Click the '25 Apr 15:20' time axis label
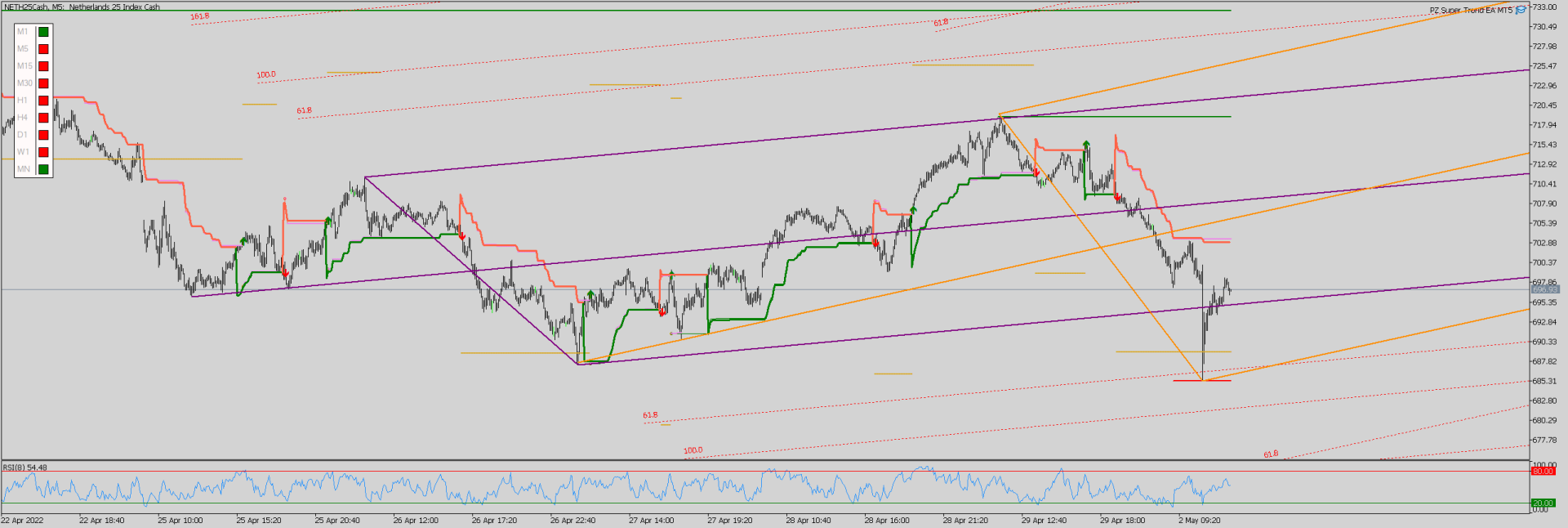The height and width of the screenshot is (528, 1568). pyautogui.click(x=259, y=520)
